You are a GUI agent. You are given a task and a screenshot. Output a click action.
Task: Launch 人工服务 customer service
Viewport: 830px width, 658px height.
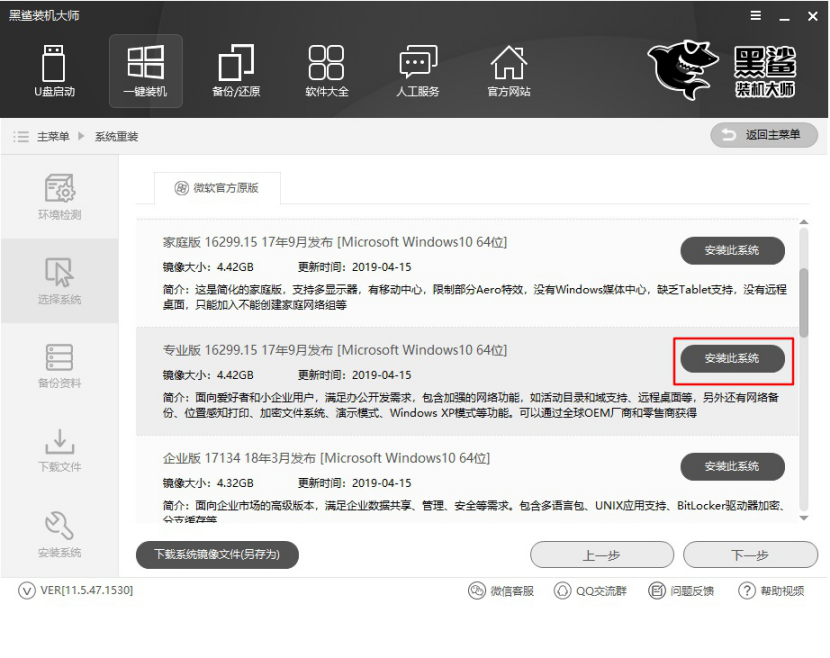(x=415, y=70)
